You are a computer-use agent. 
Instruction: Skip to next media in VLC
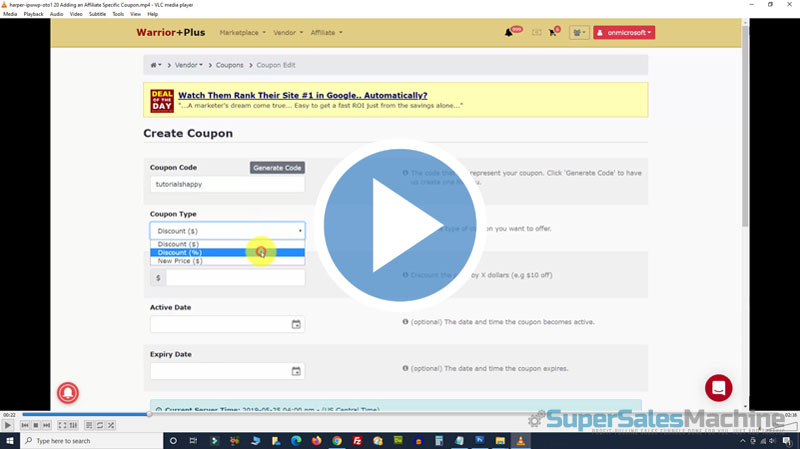[47, 425]
